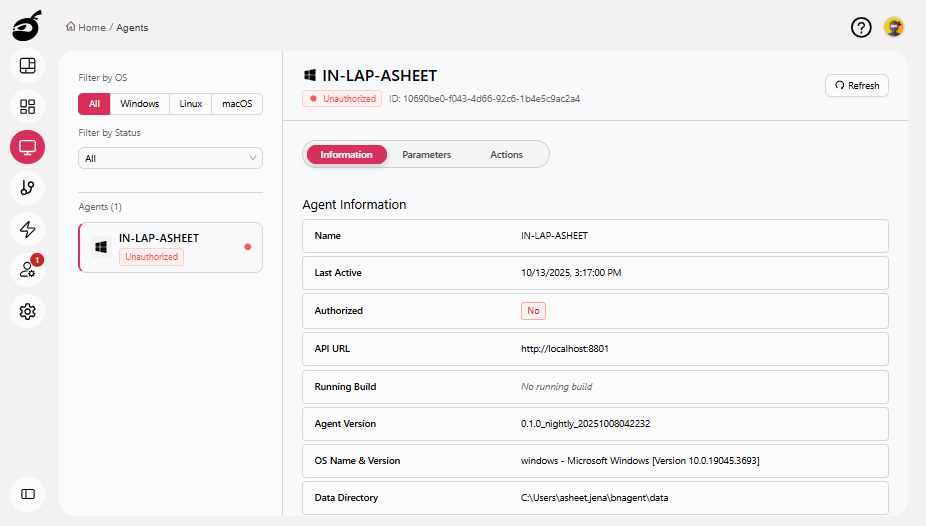Image resolution: width=926 pixels, height=526 pixels.
Task: Open the lightning bolt icon in sidebar
Action: click(28, 229)
